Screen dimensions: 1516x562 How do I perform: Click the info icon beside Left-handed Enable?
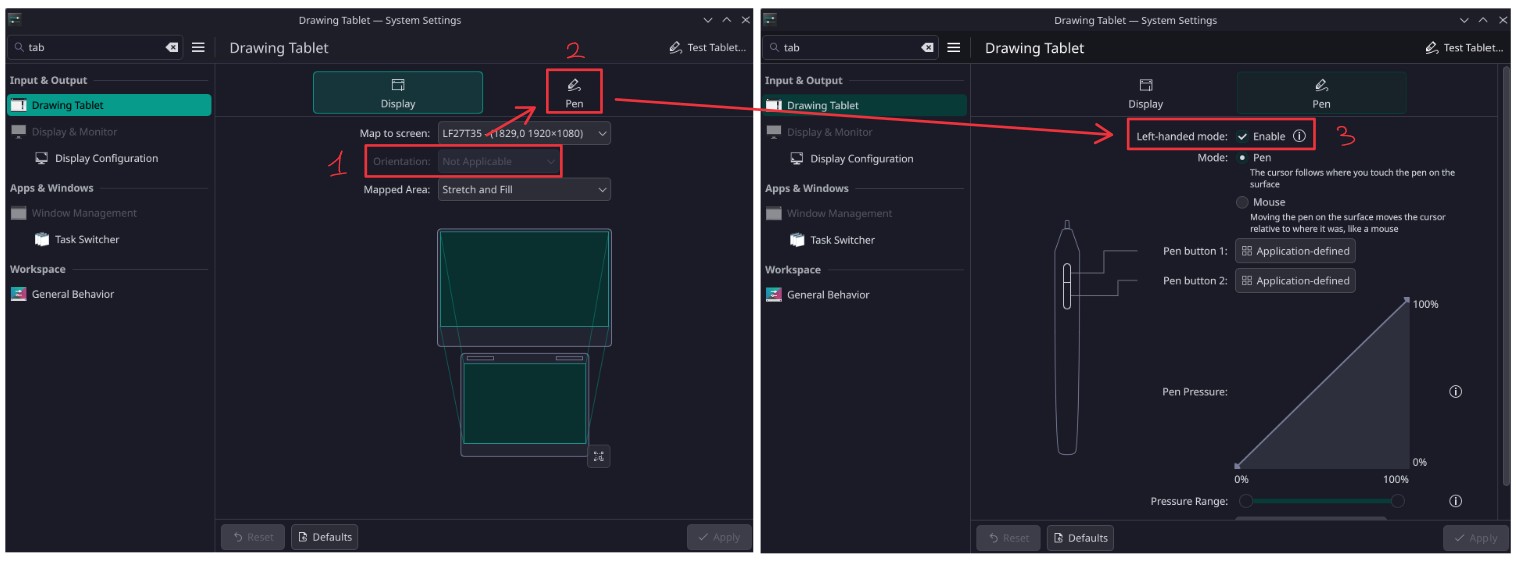(x=1299, y=136)
